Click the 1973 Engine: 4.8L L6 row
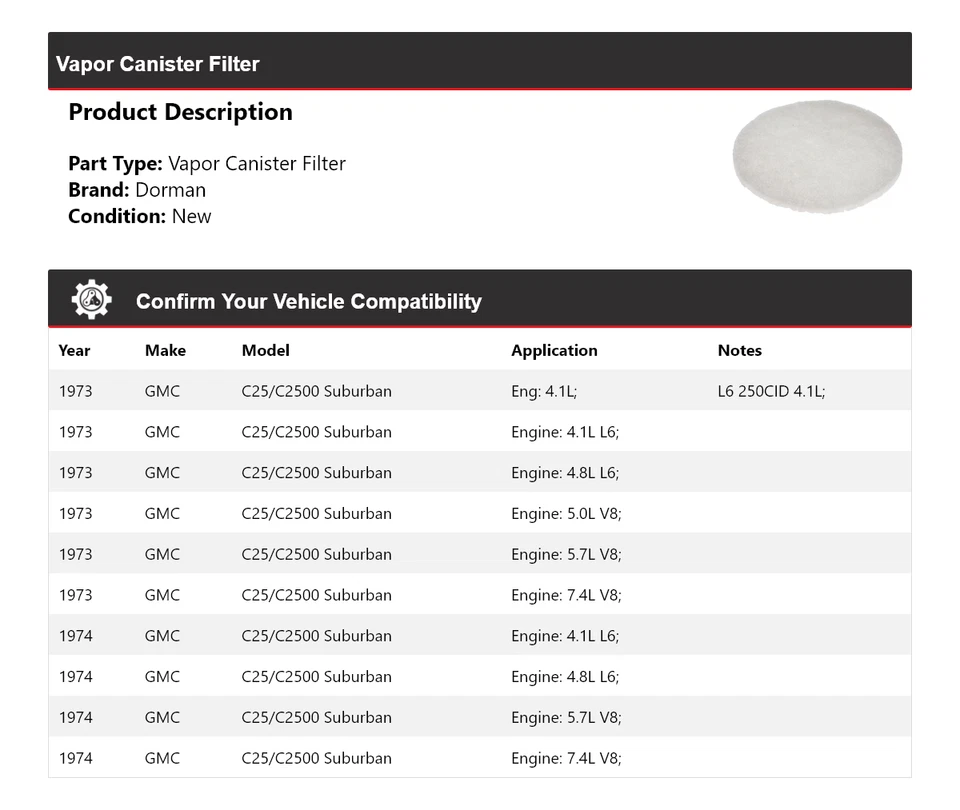This screenshot has height=810, width=960. click(x=480, y=473)
